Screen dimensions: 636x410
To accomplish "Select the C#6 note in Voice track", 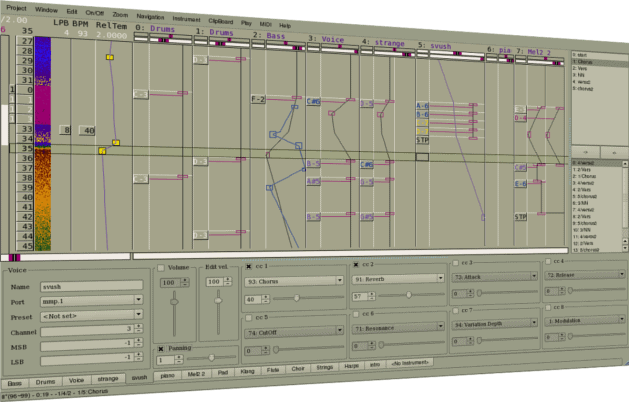I will point(313,101).
